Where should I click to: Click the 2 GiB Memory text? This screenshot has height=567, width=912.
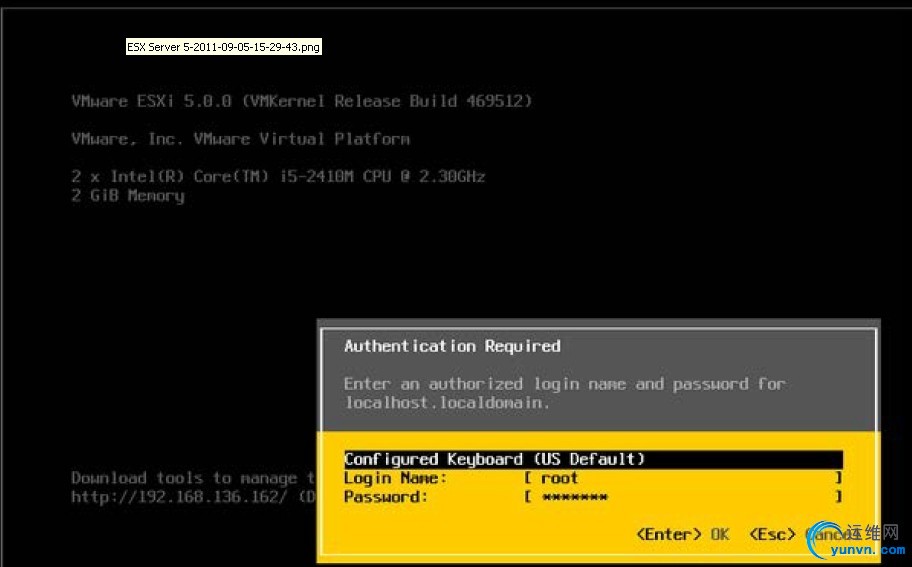coord(127,195)
